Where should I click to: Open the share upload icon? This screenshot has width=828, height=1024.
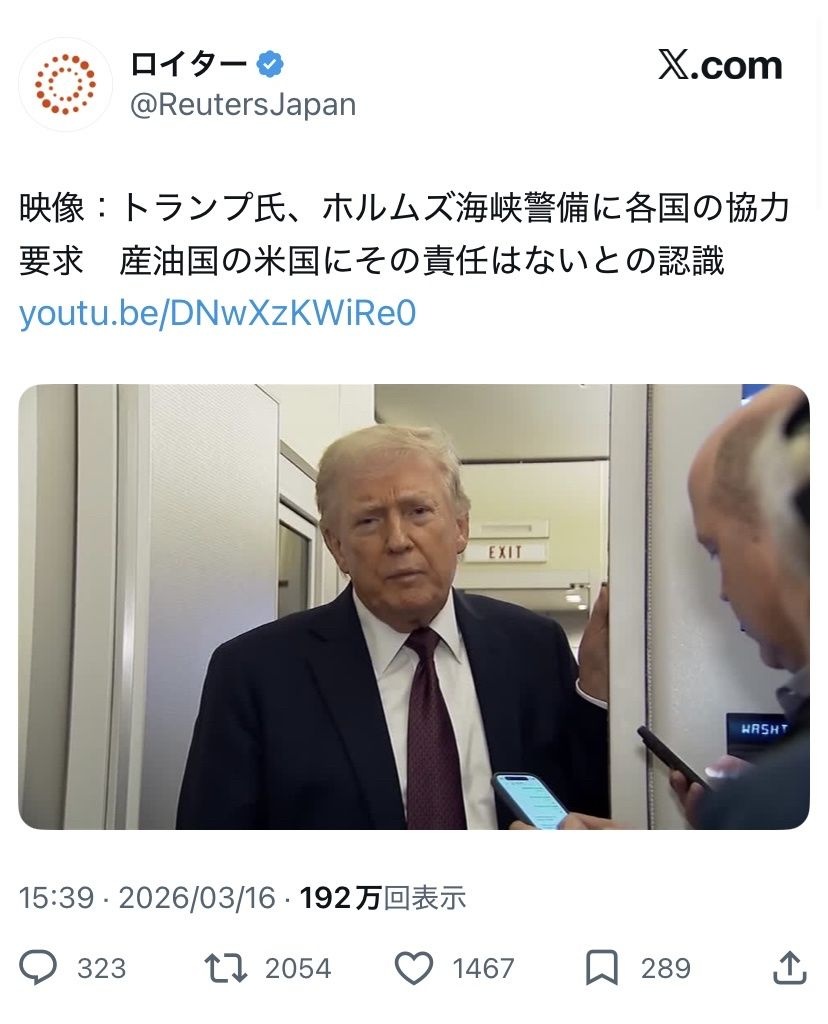pos(790,967)
